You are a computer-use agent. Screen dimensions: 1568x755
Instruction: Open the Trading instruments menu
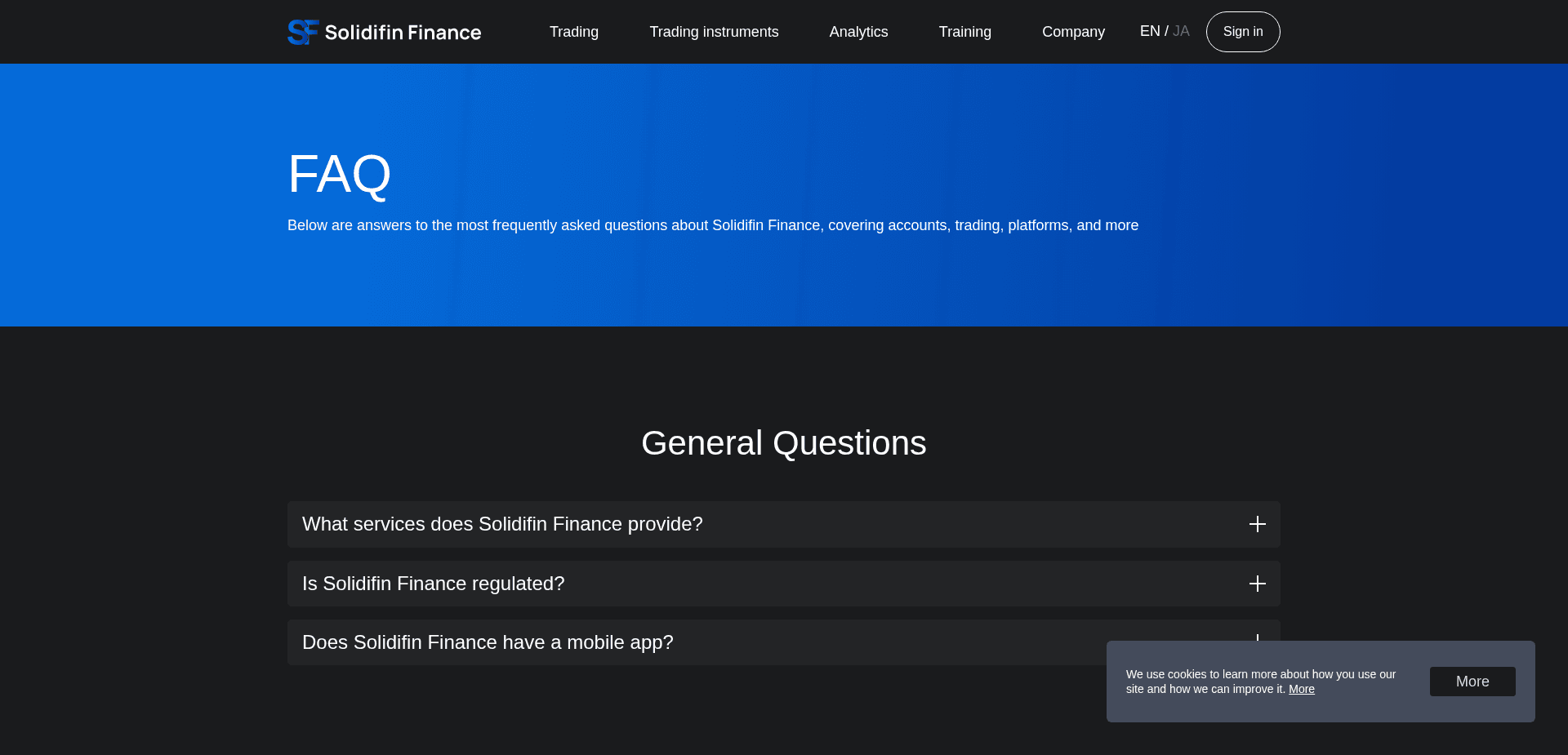coord(714,32)
